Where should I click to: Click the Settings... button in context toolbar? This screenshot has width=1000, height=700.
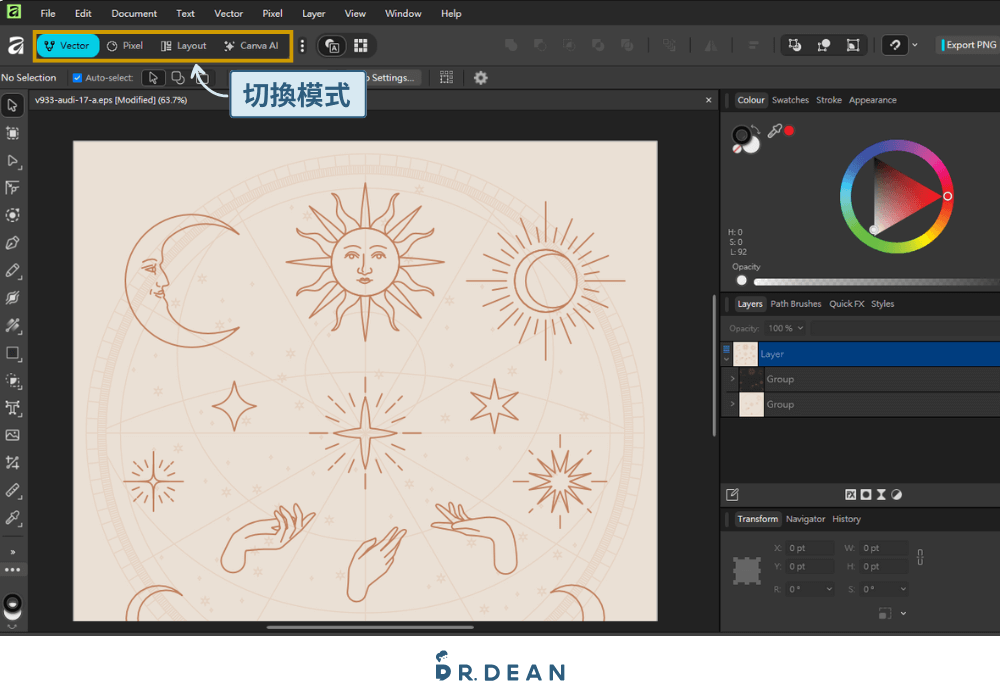(x=392, y=78)
